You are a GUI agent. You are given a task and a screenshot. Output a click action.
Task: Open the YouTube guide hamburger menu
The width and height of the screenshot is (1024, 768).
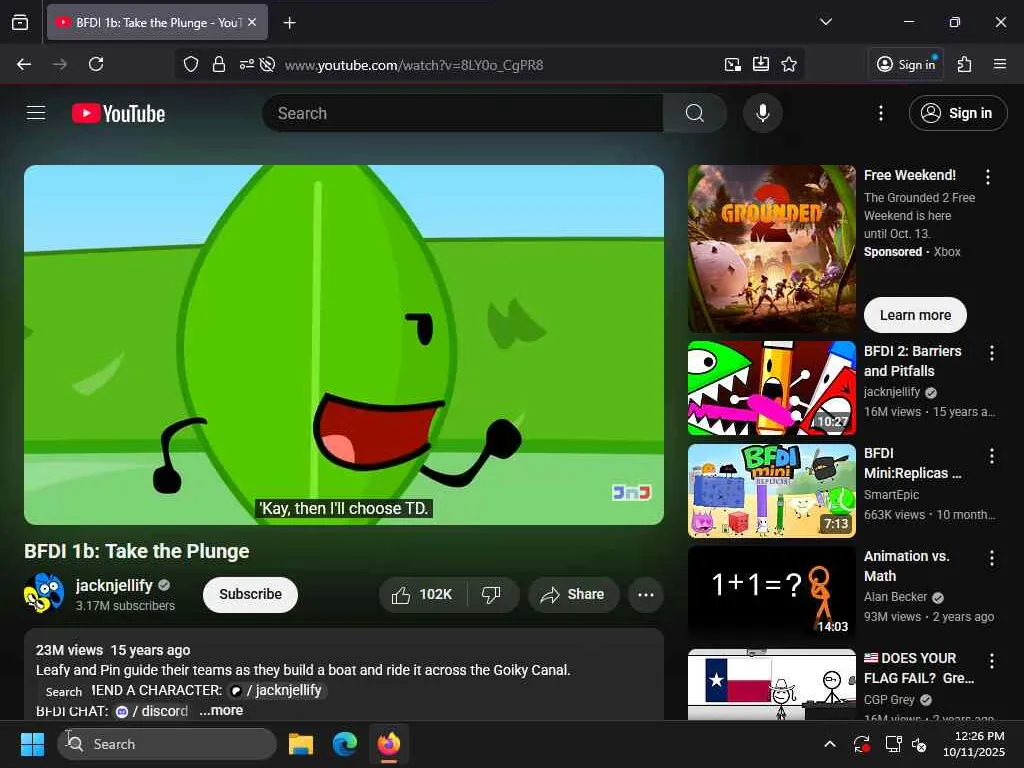(36, 113)
